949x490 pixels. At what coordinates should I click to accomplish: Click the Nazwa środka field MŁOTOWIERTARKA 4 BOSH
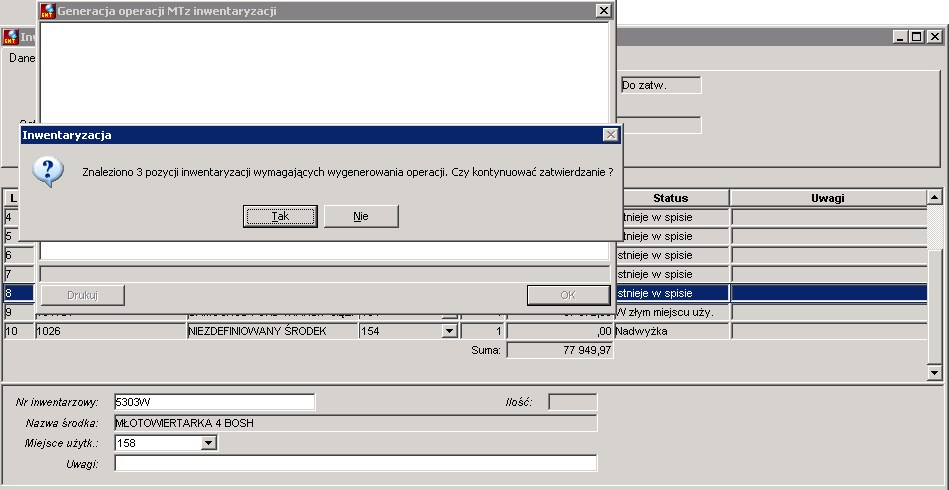[355, 423]
